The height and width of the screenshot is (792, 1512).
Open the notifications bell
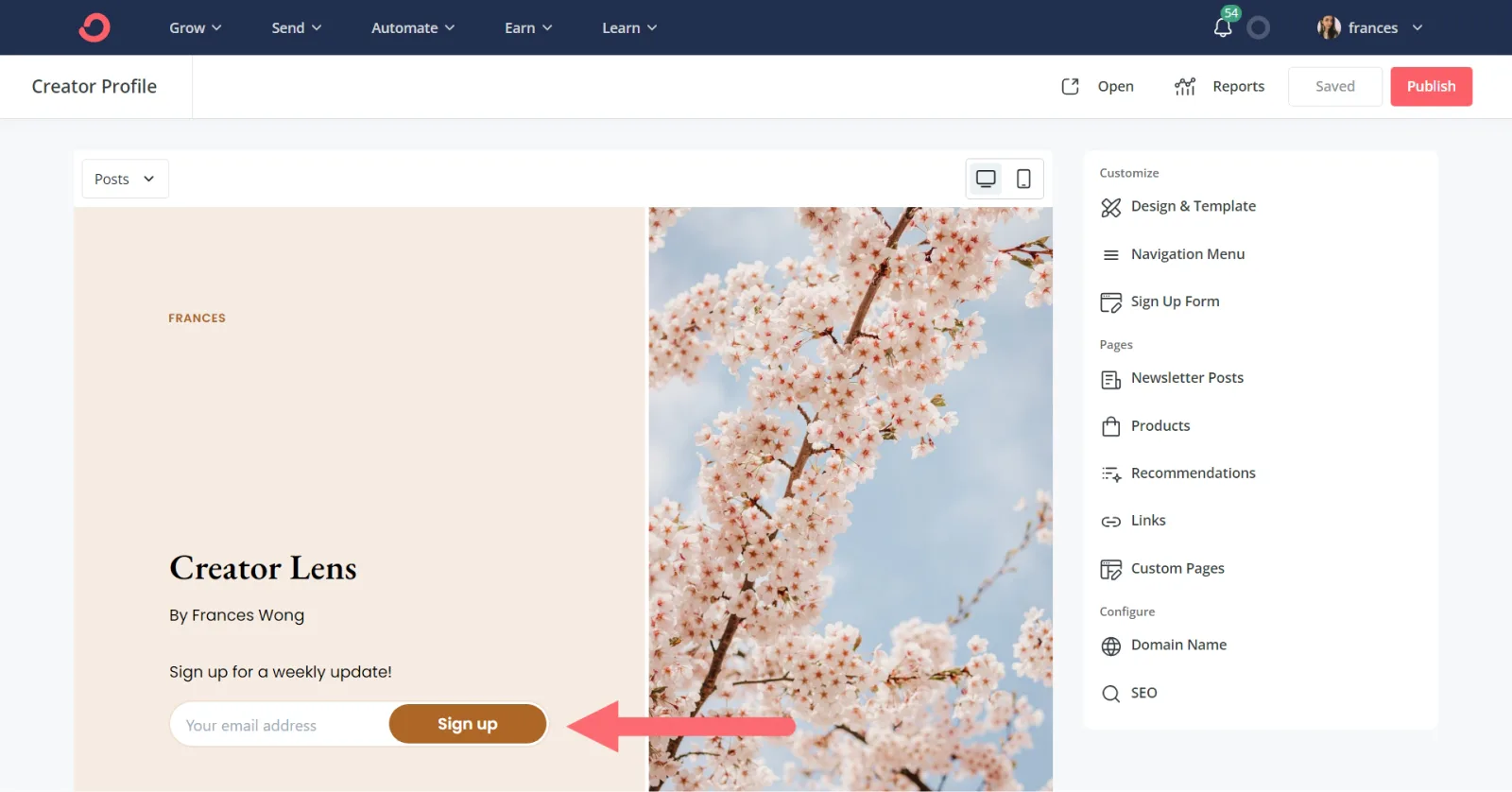pos(1223,27)
